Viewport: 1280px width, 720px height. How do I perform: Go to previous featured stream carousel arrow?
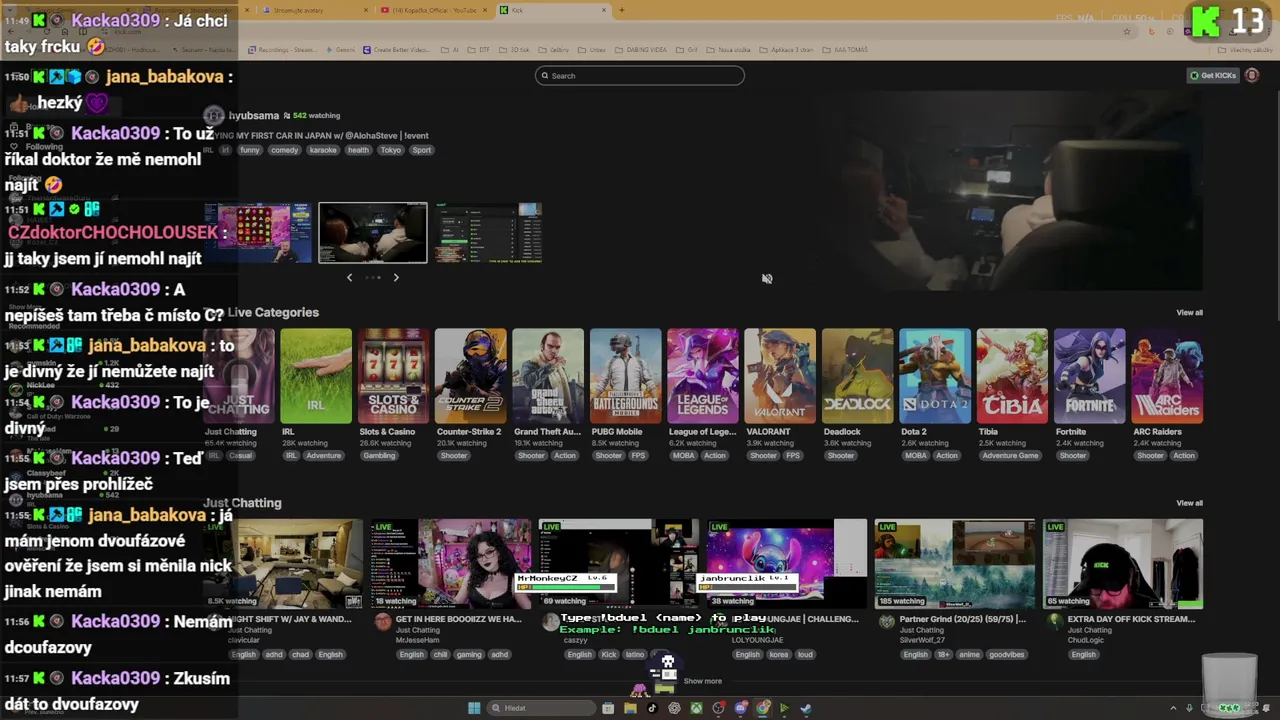349,277
